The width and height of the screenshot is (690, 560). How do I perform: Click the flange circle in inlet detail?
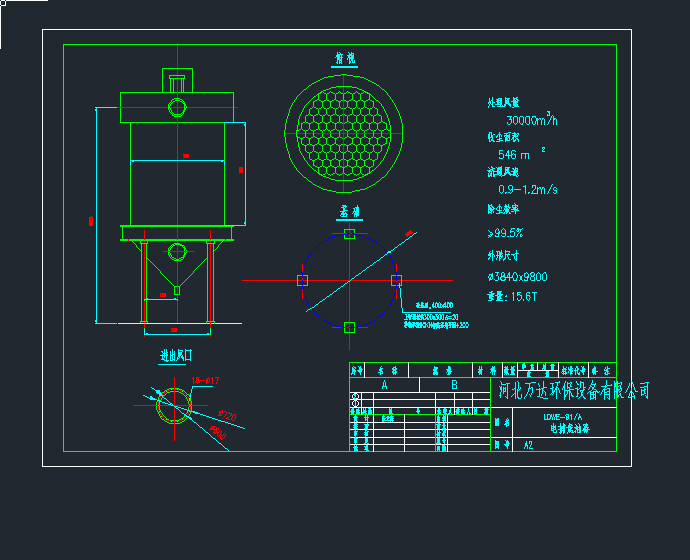175,406
